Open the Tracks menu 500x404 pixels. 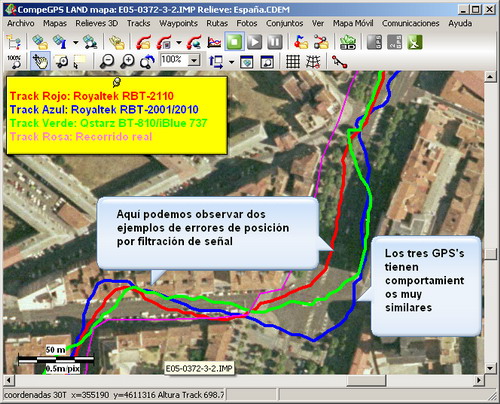(138, 23)
